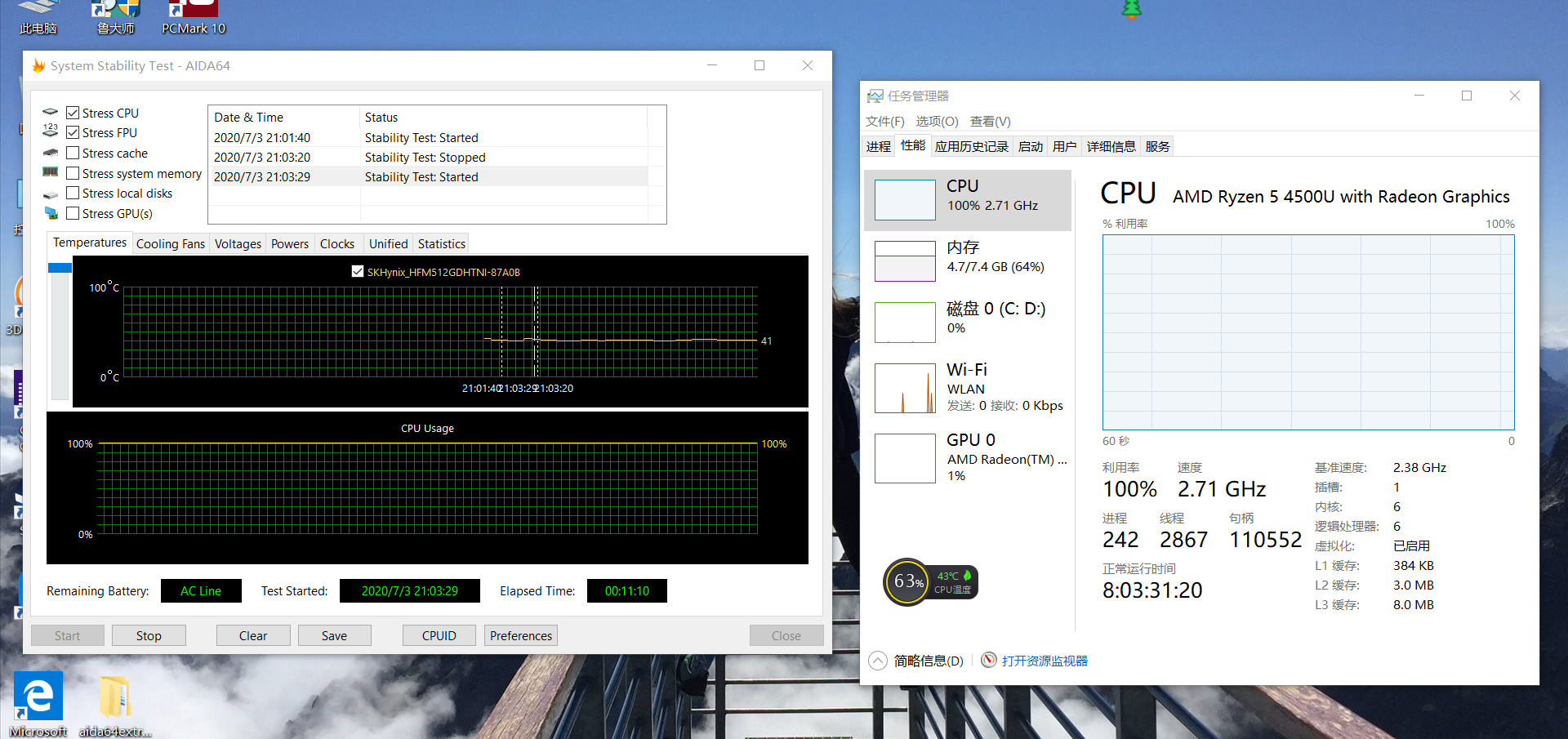Click the Clear button
The width and height of the screenshot is (1568, 739).
253,635
